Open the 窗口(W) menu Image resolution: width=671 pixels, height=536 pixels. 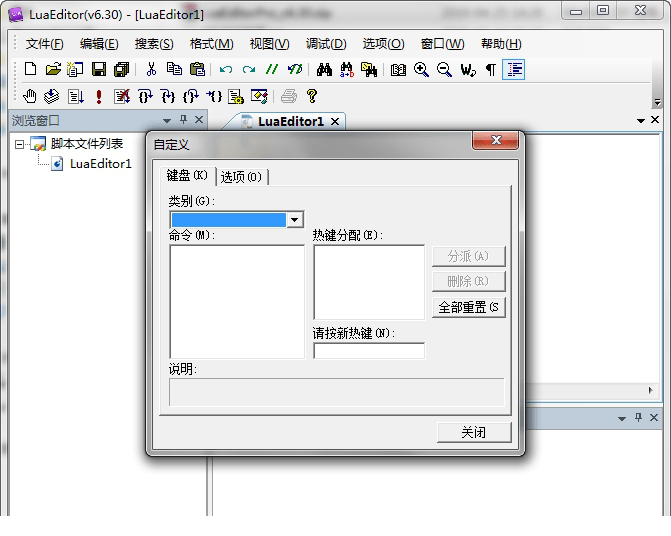coord(442,44)
